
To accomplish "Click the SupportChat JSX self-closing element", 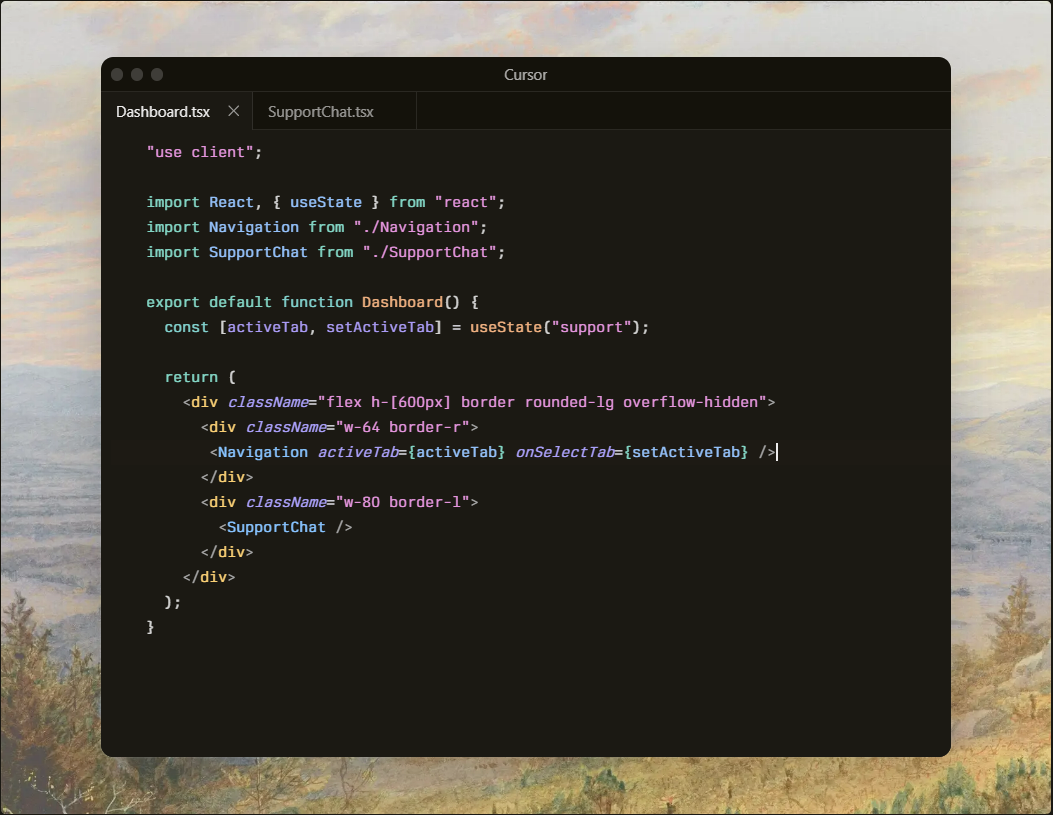I will [285, 527].
